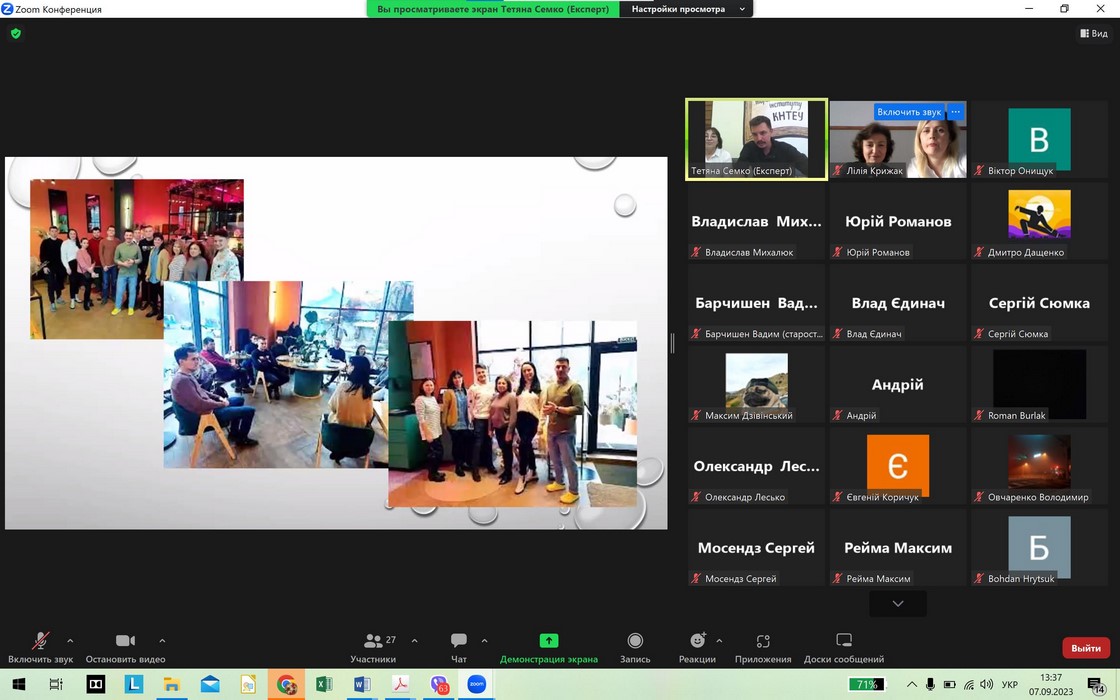Click three-dots menu on Лілія Крижак tile
This screenshot has height=700, width=1120.
(x=955, y=112)
